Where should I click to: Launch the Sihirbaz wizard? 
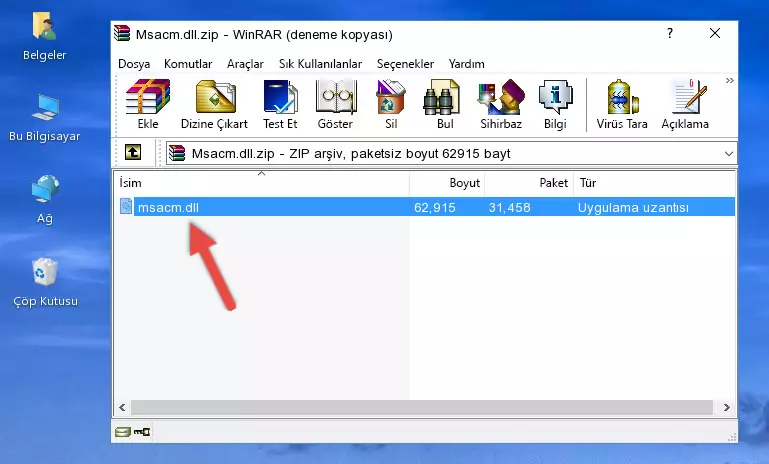coord(501,104)
